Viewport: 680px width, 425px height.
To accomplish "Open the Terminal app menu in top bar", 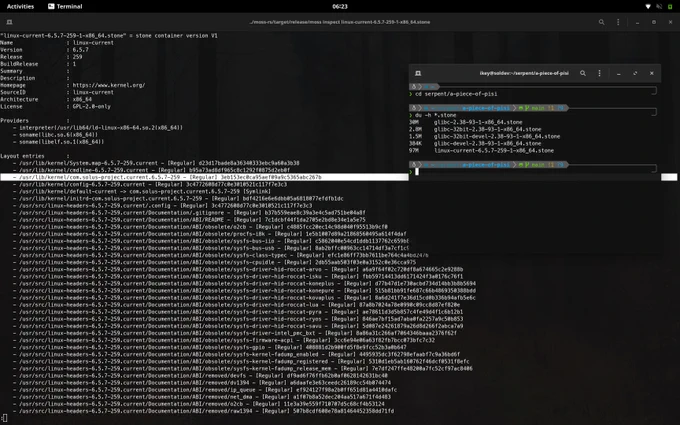I will (65, 7).
